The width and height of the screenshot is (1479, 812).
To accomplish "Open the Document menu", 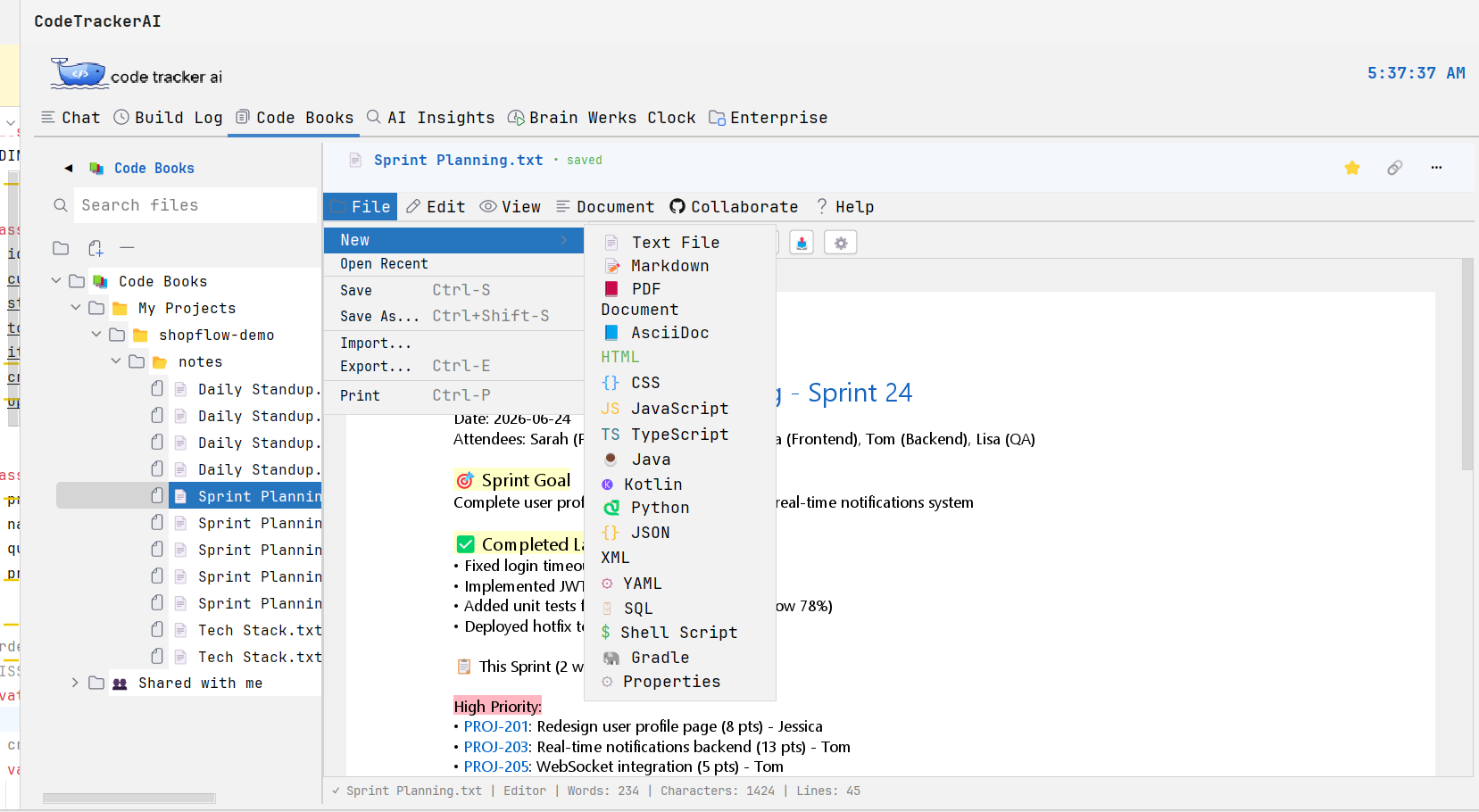I will [x=605, y=207].
